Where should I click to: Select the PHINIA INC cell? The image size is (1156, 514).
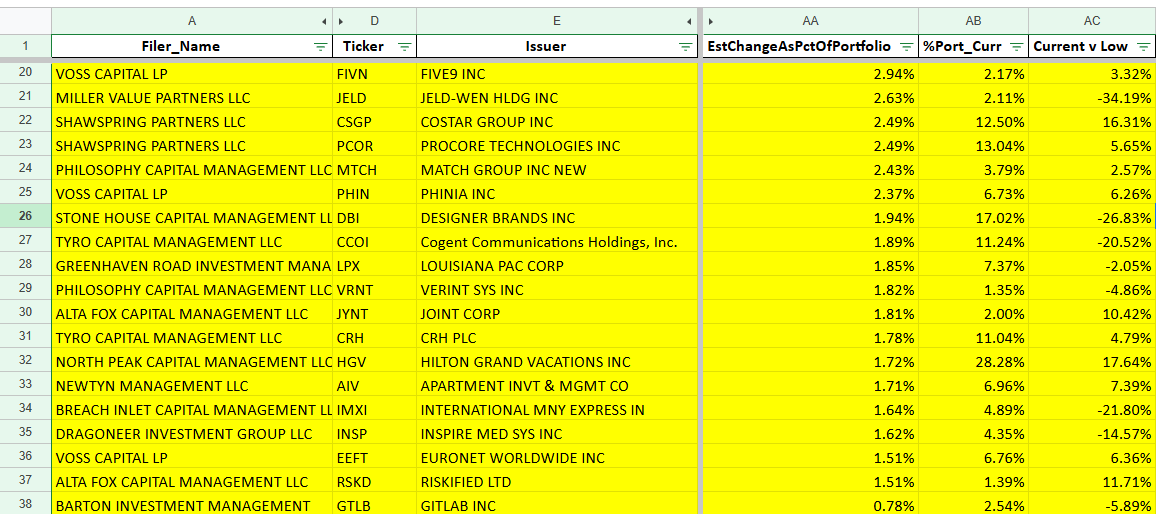tap(557, 194)
